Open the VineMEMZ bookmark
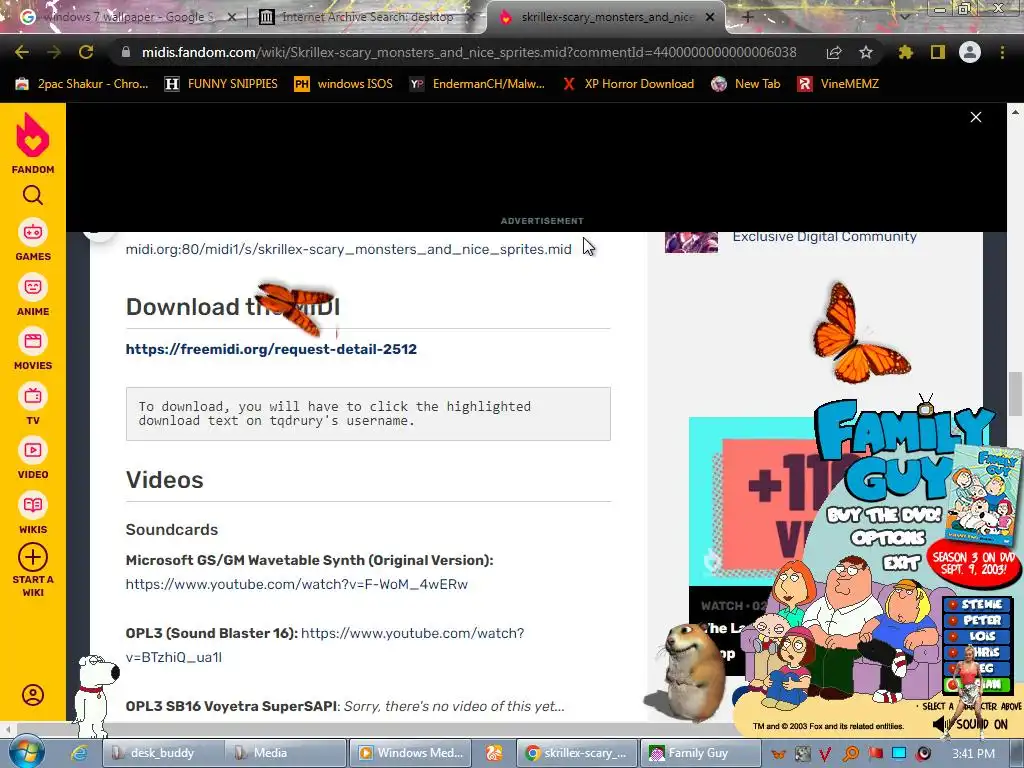The image size is (1024, 768). point(839,84)
